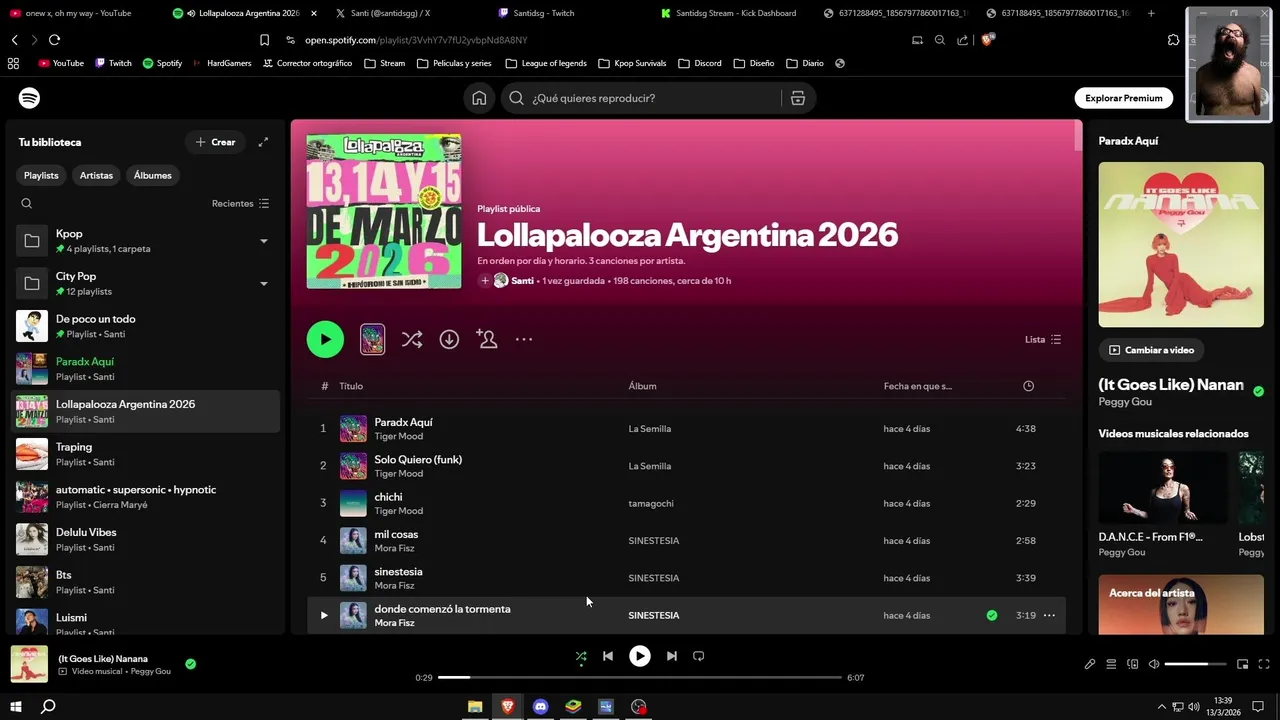Open File Explorer from the taskbar
This screenshot has width=1280, height=720.
[475, 706]
